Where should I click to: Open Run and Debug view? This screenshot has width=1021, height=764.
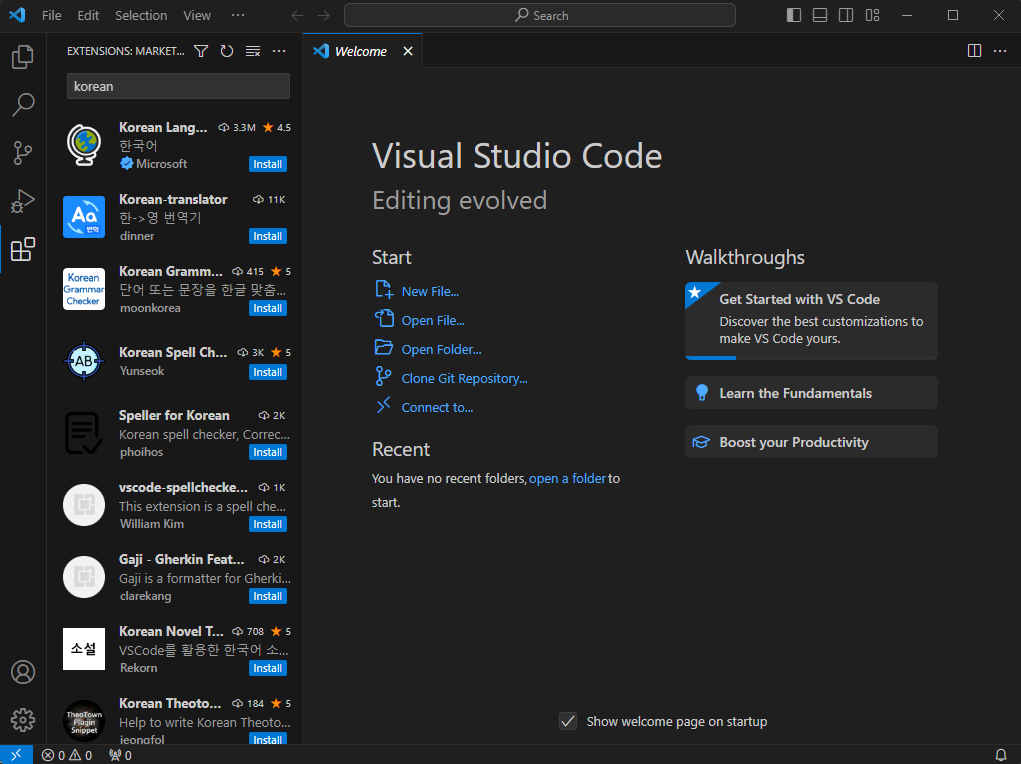tap(23, 201)
